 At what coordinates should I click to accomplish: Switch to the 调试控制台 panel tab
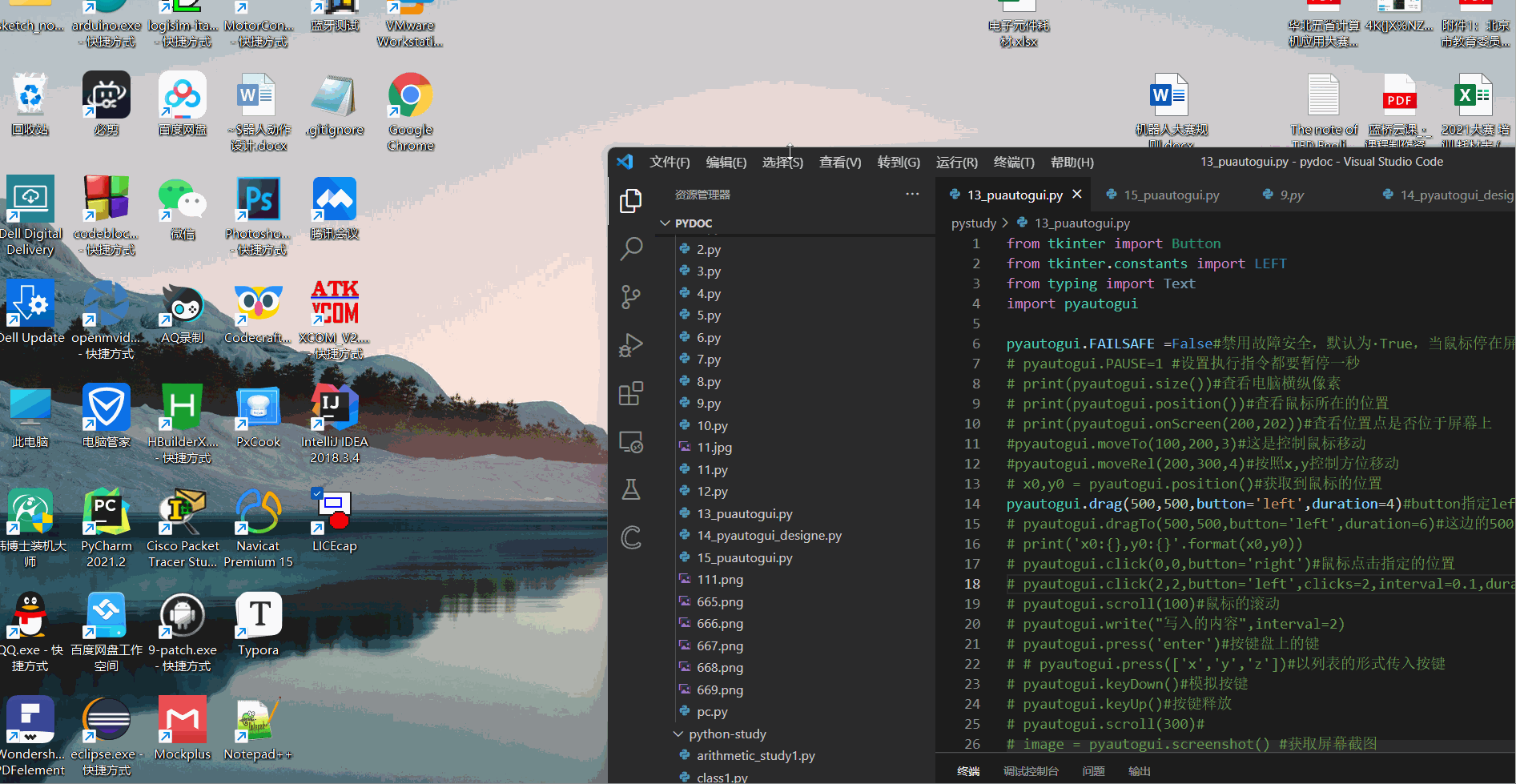click(1031, 771)
